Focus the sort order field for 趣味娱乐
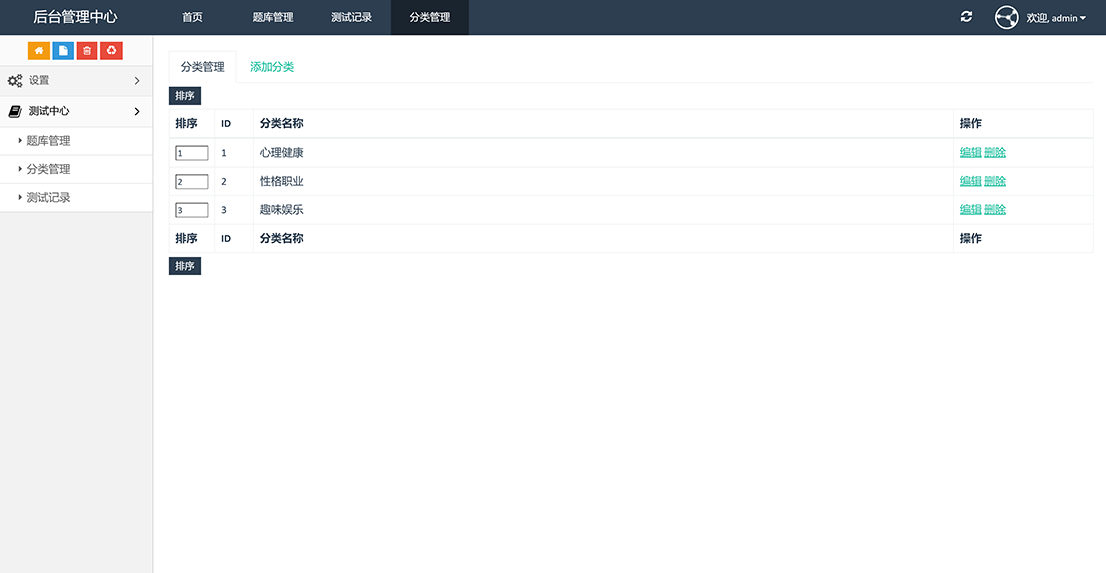The width and height of the screenshot is (1106, 573). coord(192,210)
